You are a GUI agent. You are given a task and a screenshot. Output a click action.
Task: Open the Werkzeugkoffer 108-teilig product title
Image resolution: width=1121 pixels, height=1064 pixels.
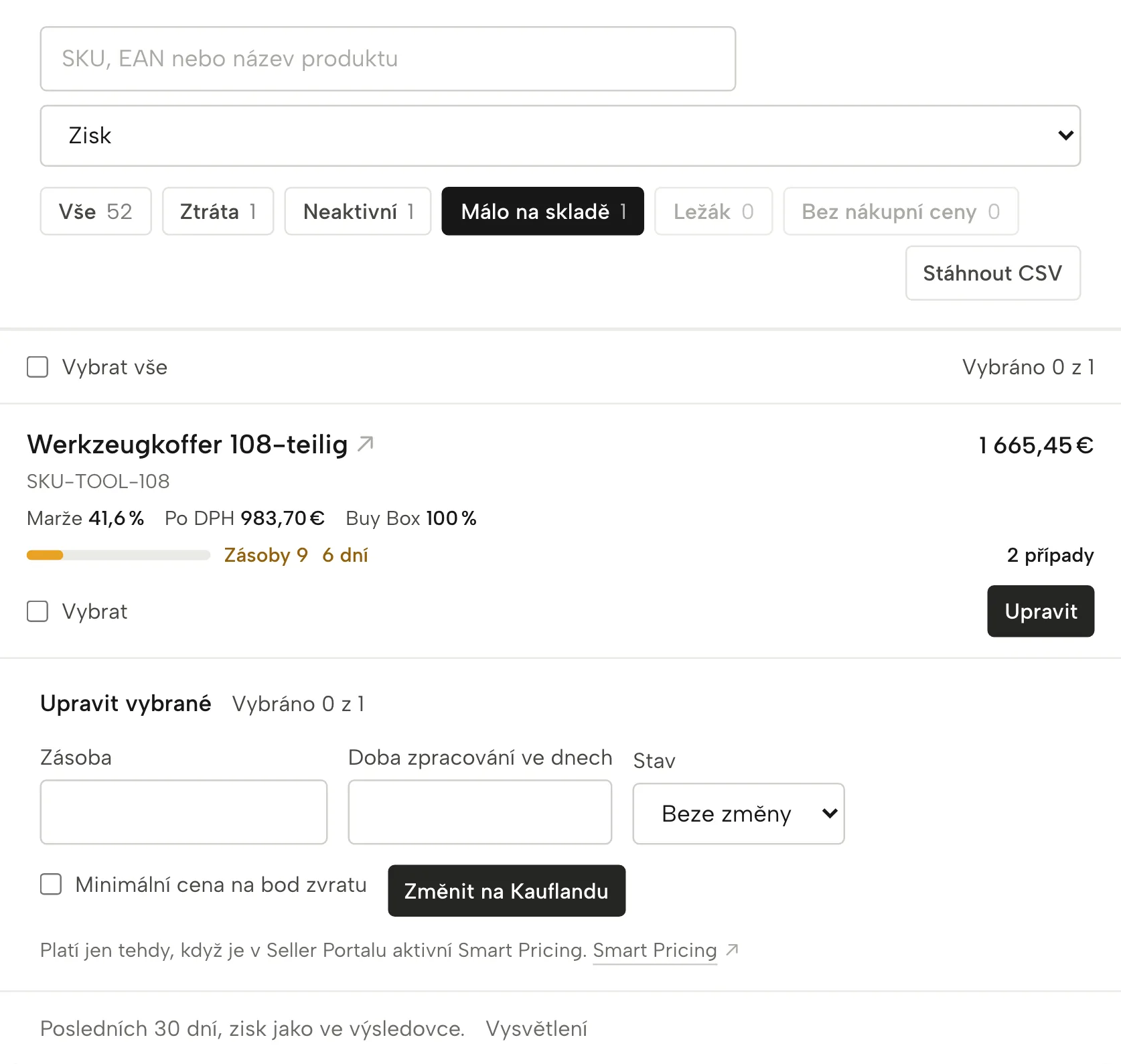[188, 445]
